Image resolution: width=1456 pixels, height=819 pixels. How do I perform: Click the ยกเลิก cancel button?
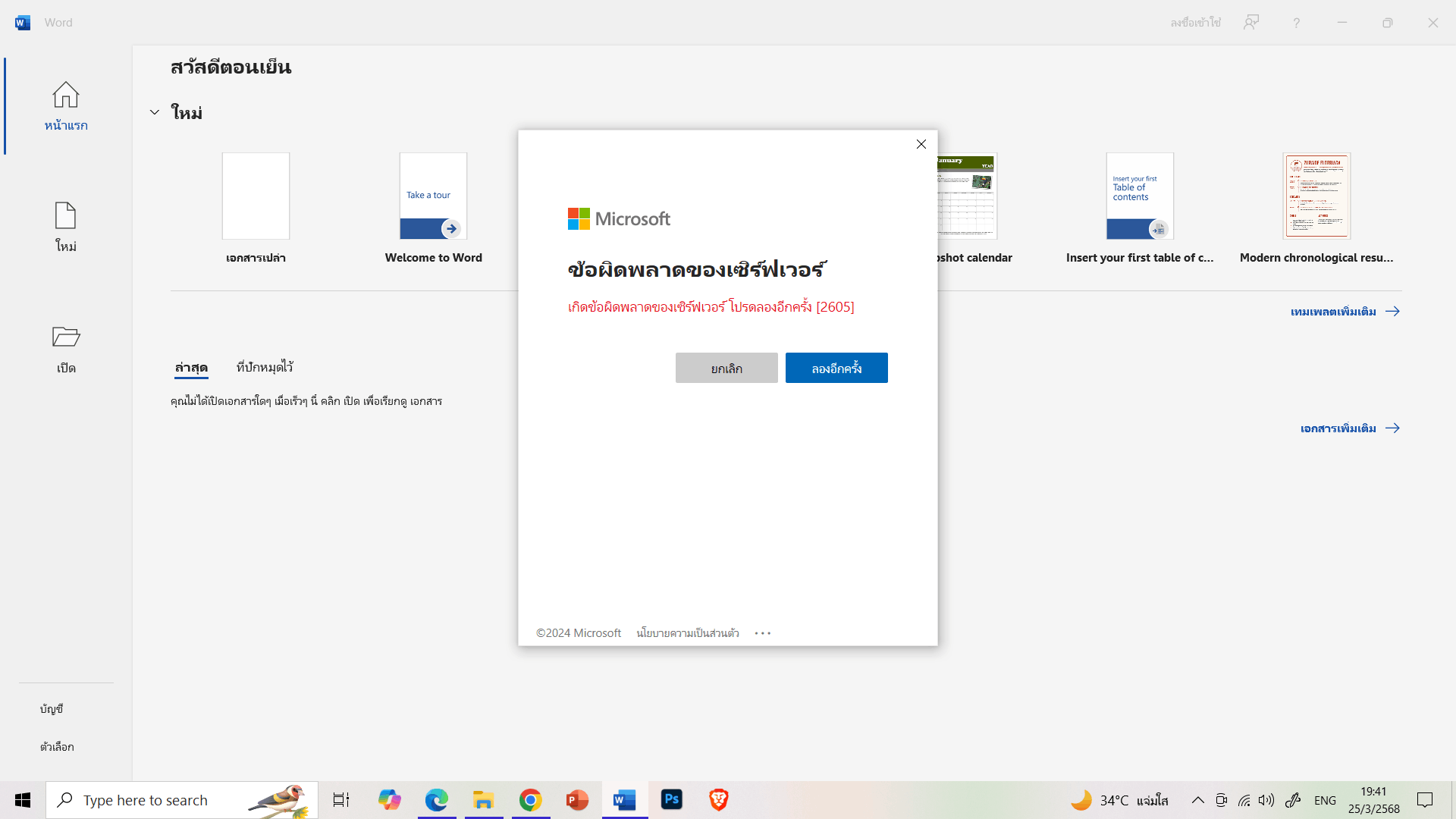point(726,368)
